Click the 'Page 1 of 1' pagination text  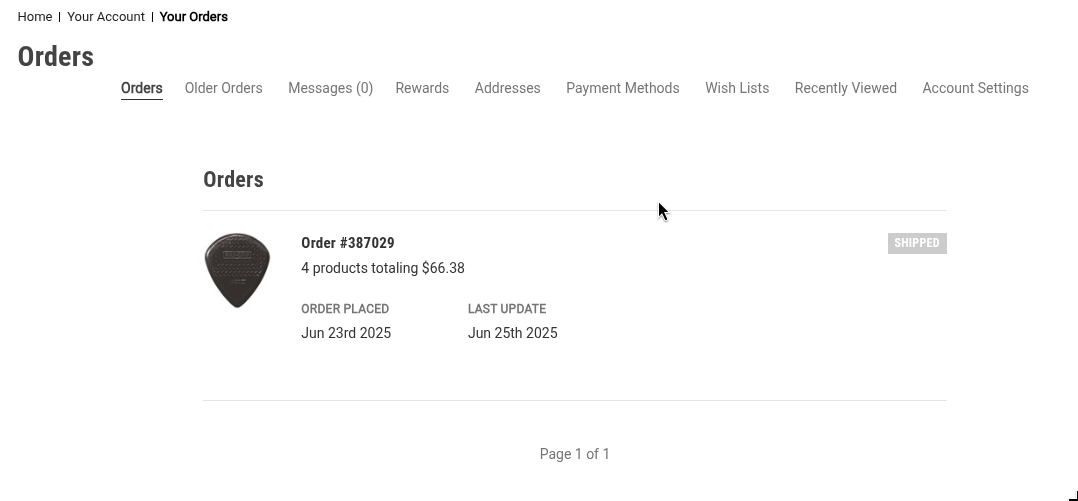[x=575, y=454]
